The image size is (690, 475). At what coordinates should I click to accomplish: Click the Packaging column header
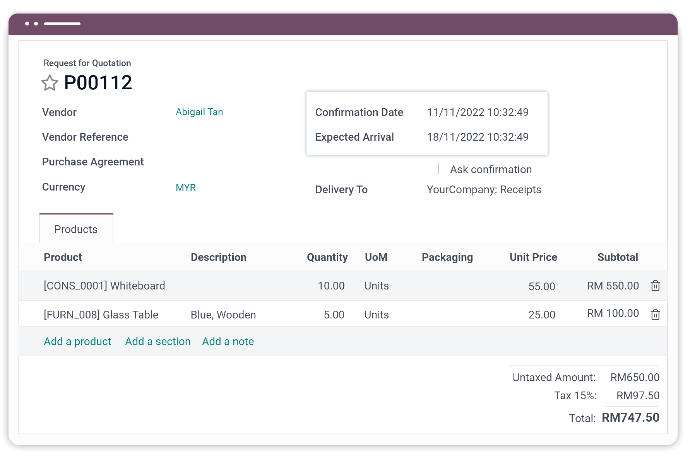pyautogui.click(x=447, y=257)
